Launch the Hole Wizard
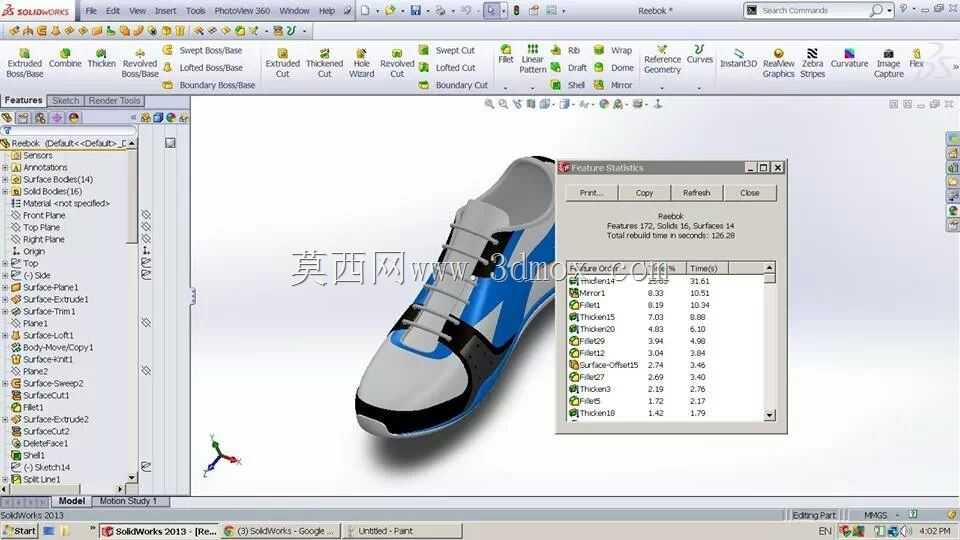Screen dimensions: 960x540 (x=361, y=63)
